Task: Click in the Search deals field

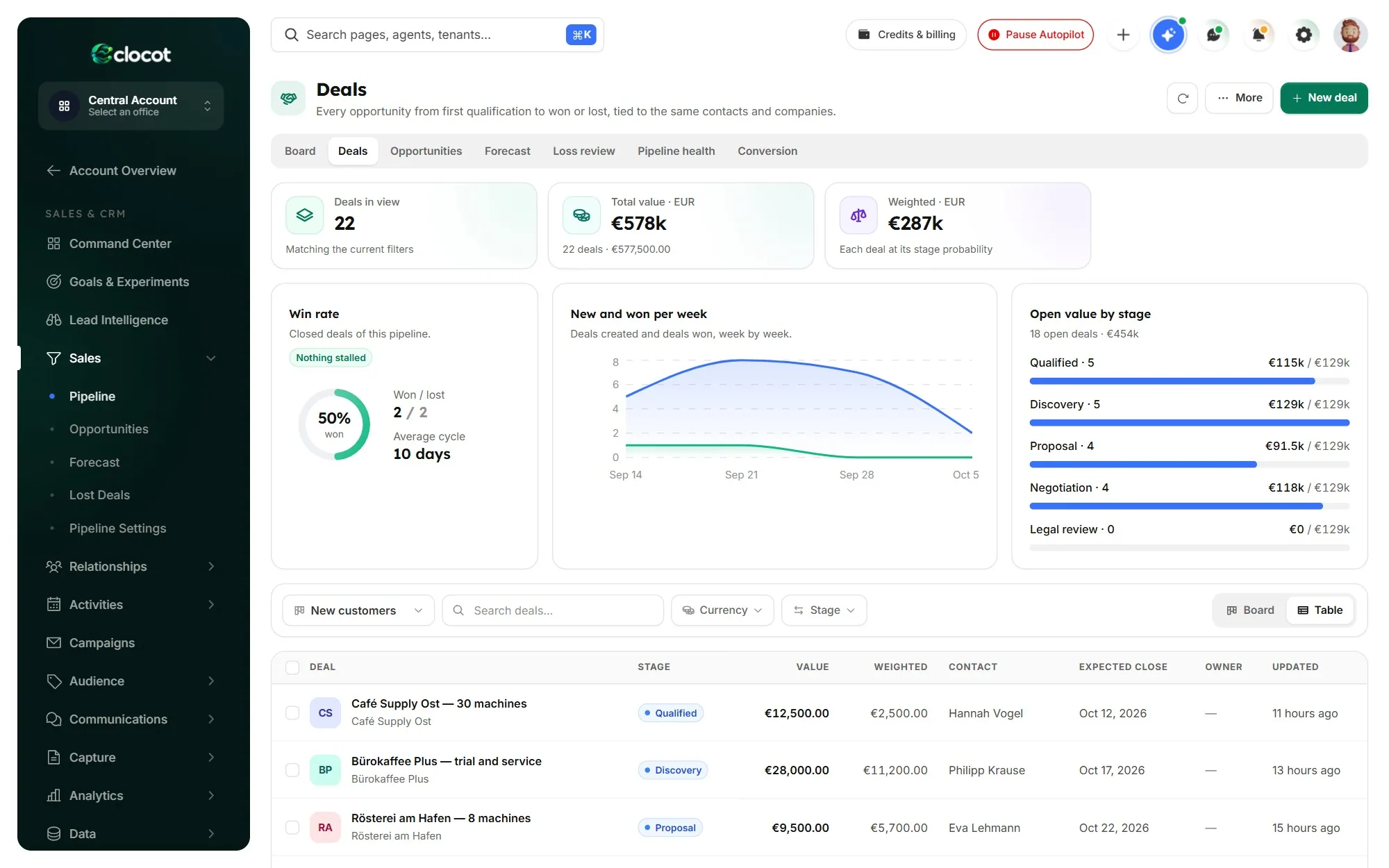Action: pos(553,610)
